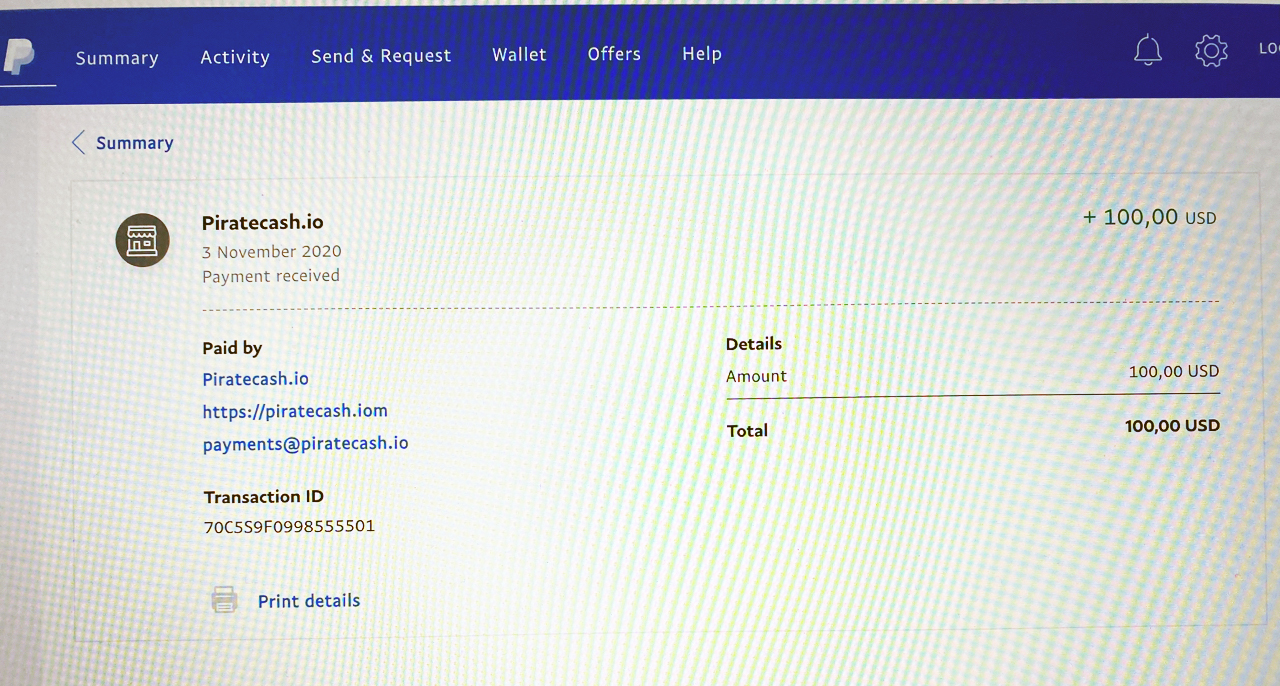The height and width of the screenshot is (686, 1280).
Task: Select the Summary navigation item
Action: [117, 57]
